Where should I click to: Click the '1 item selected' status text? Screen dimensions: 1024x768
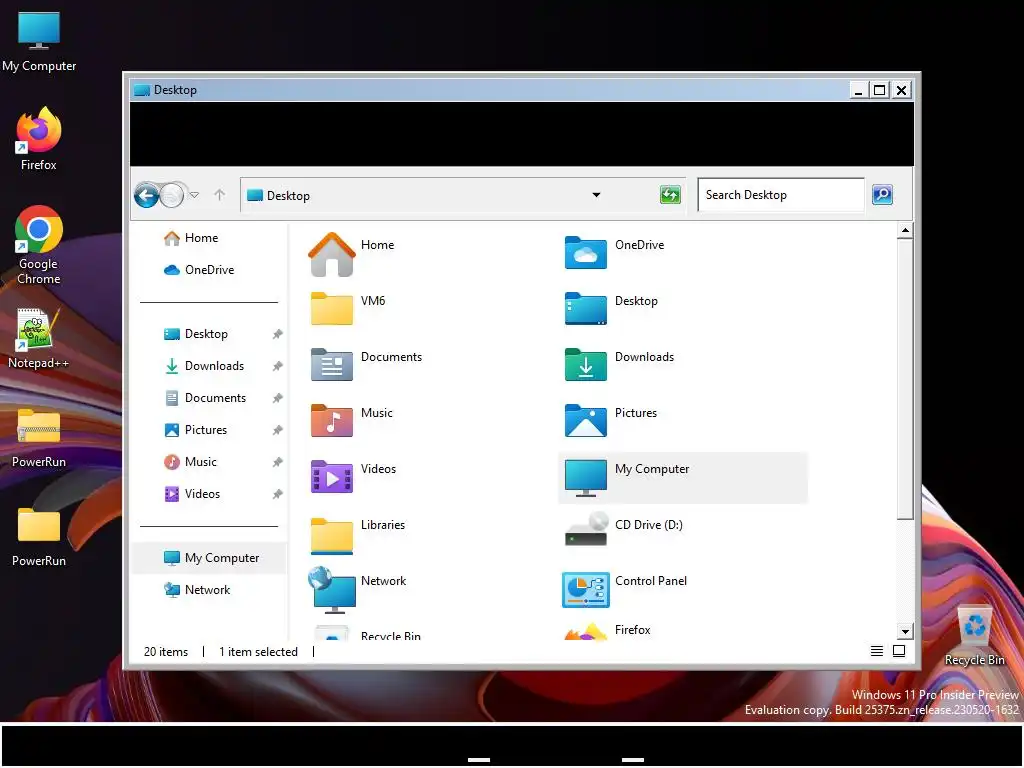click(x=258, y=652)
